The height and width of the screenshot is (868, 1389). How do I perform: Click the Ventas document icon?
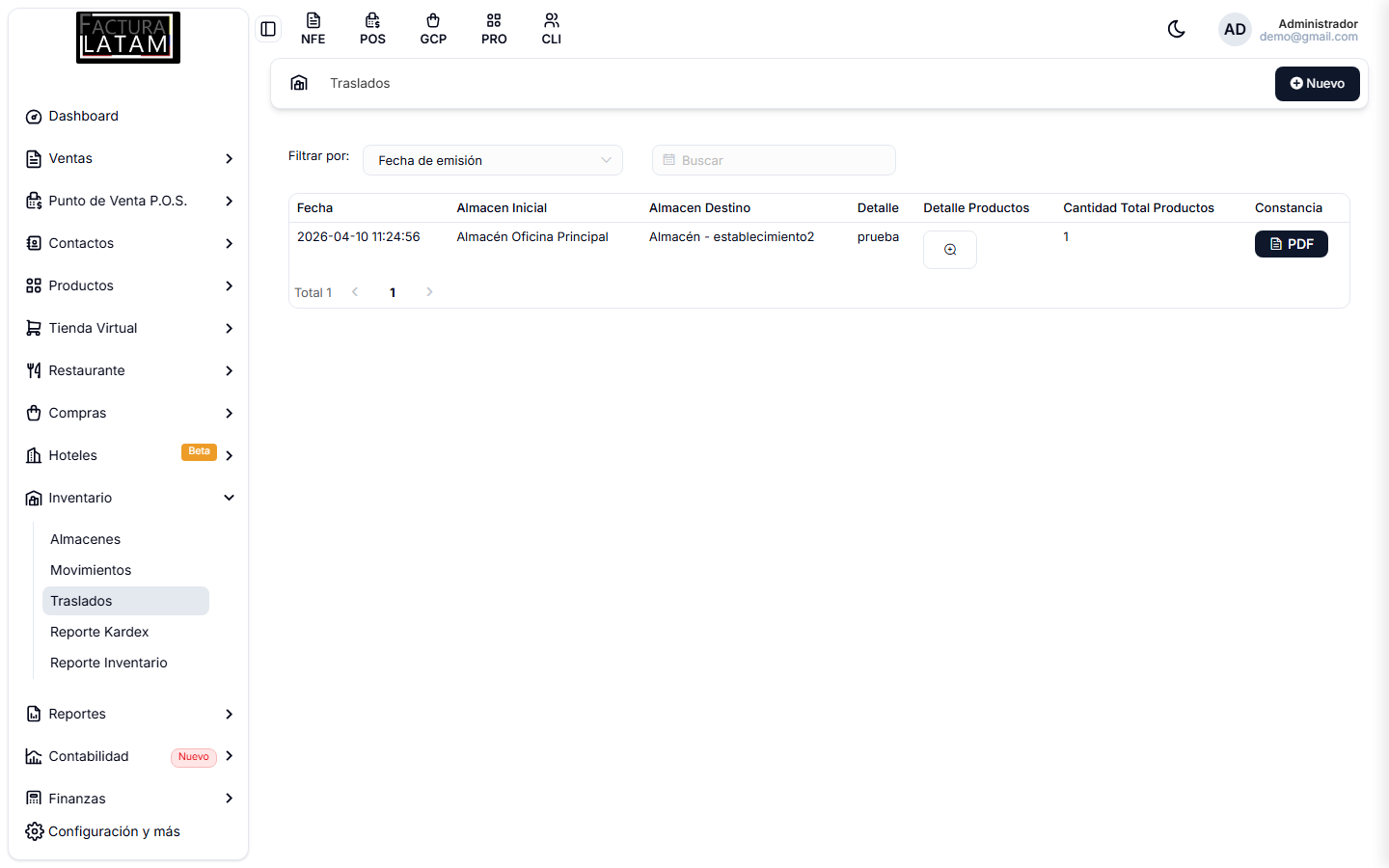(34, 159)
